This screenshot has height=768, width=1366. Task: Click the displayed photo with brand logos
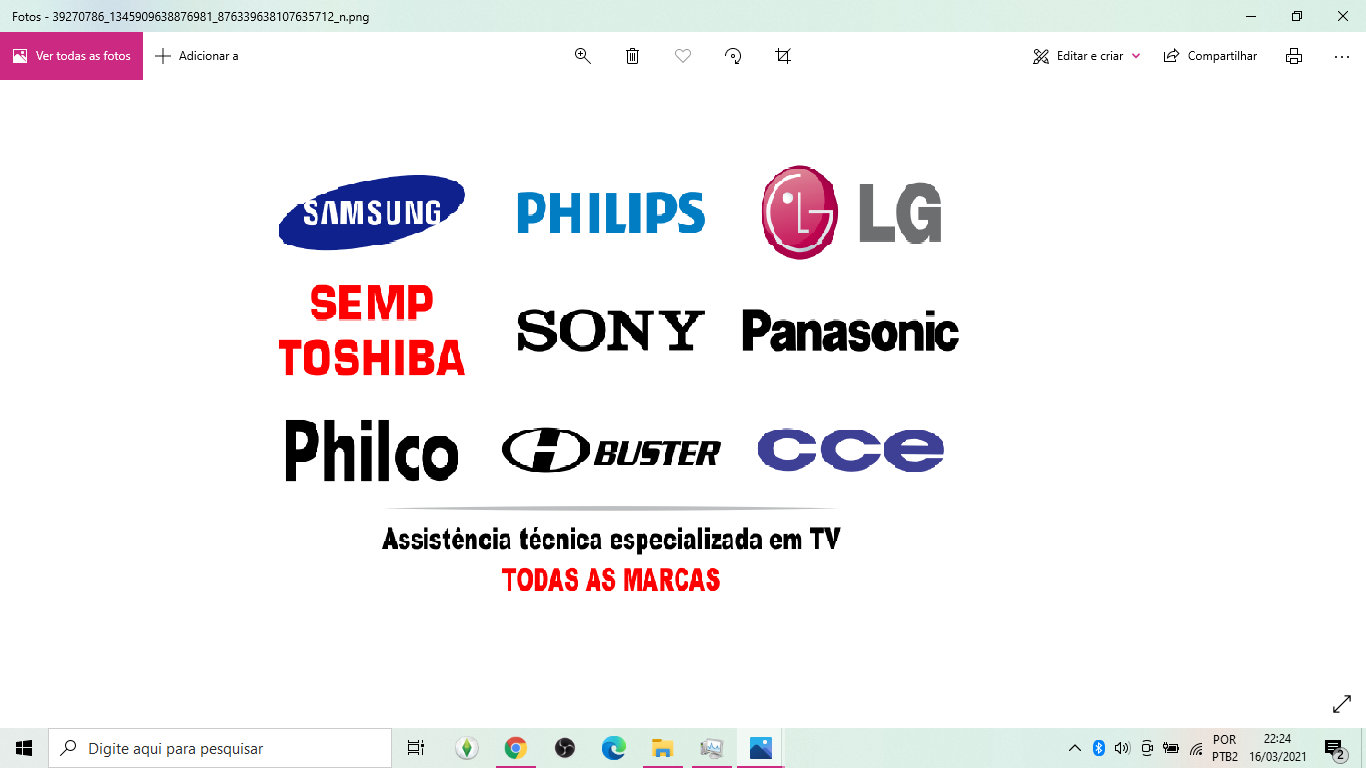(x=620, y=380)
